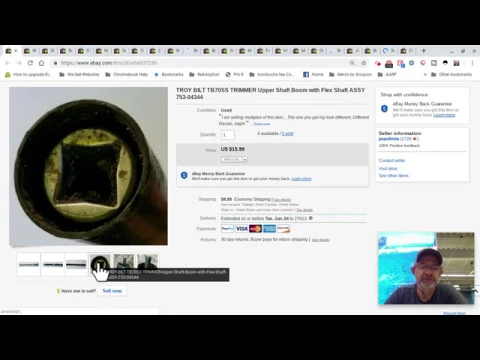Viewport: 480px width, 360px height.
Task: Open Contact seller link
Action: (392, 160)
